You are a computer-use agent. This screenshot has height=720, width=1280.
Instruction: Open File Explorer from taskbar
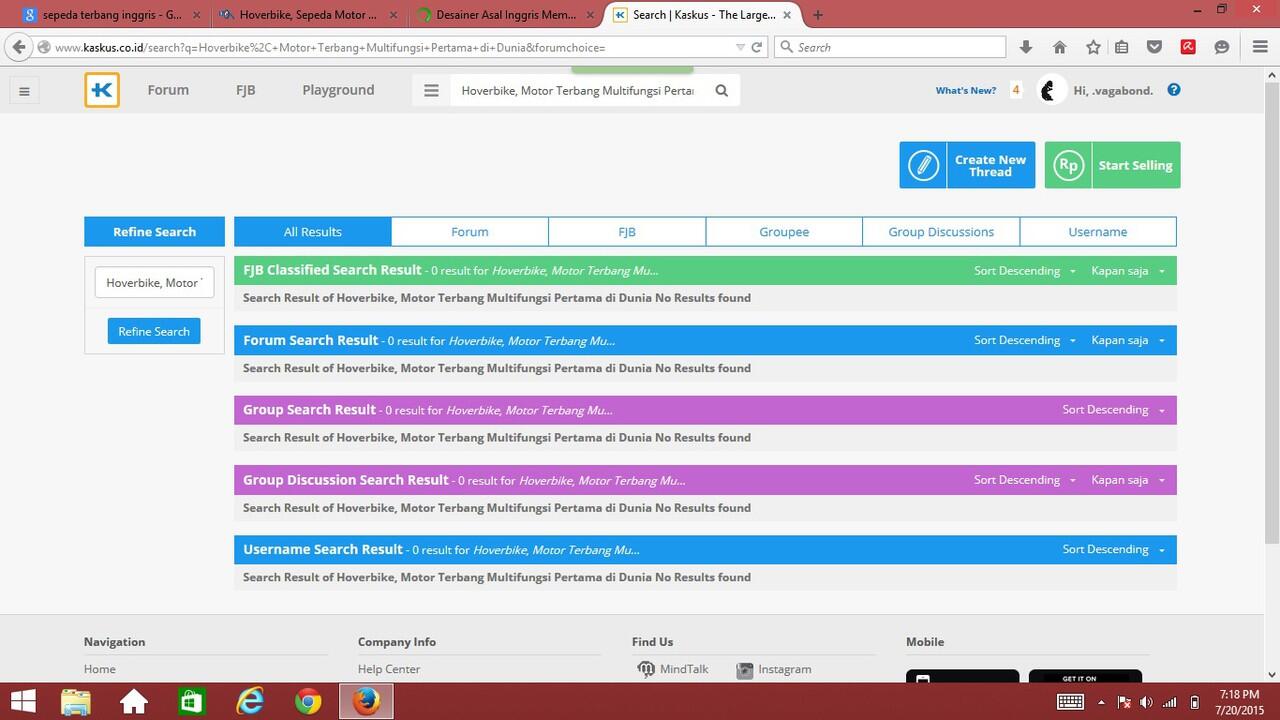point(76,701)
